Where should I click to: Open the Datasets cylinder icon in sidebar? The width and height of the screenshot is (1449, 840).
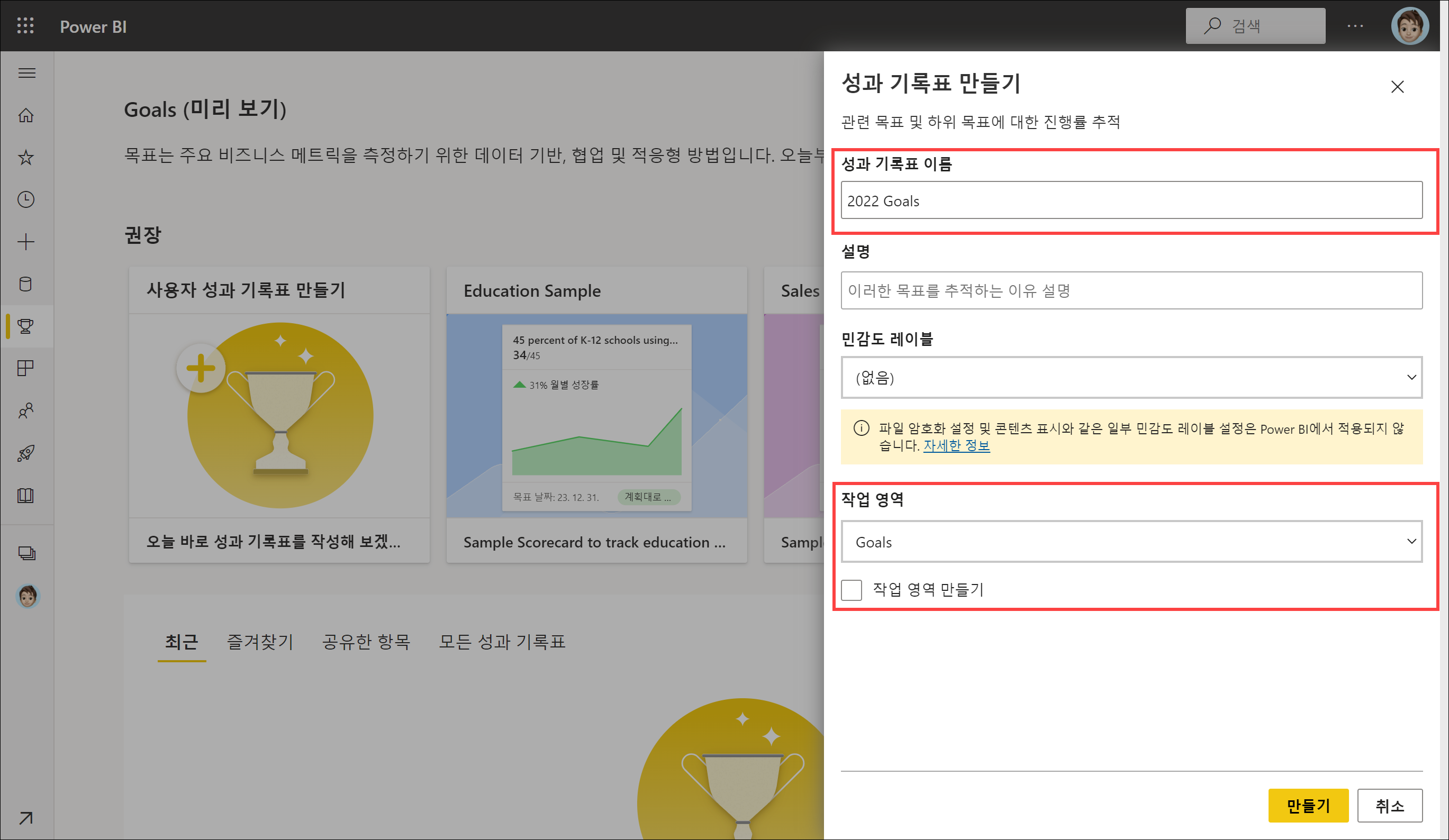coord(26,284)
